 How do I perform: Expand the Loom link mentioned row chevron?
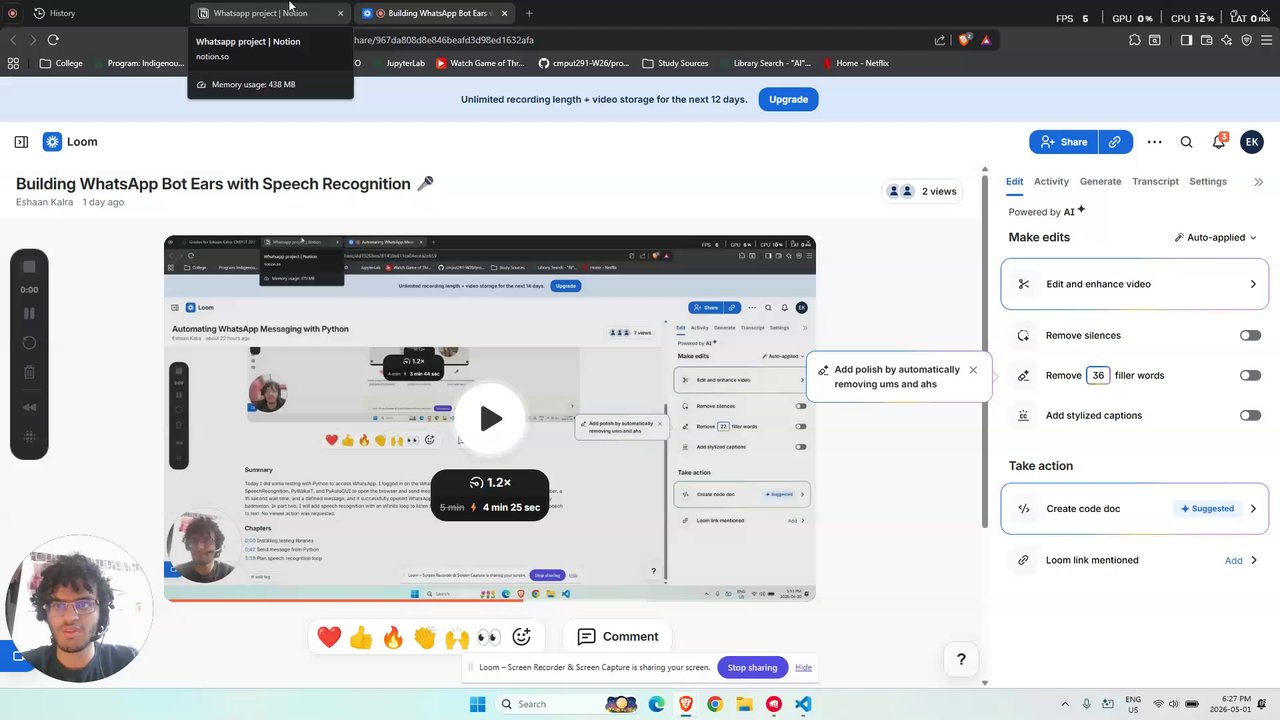(1254, 561)
